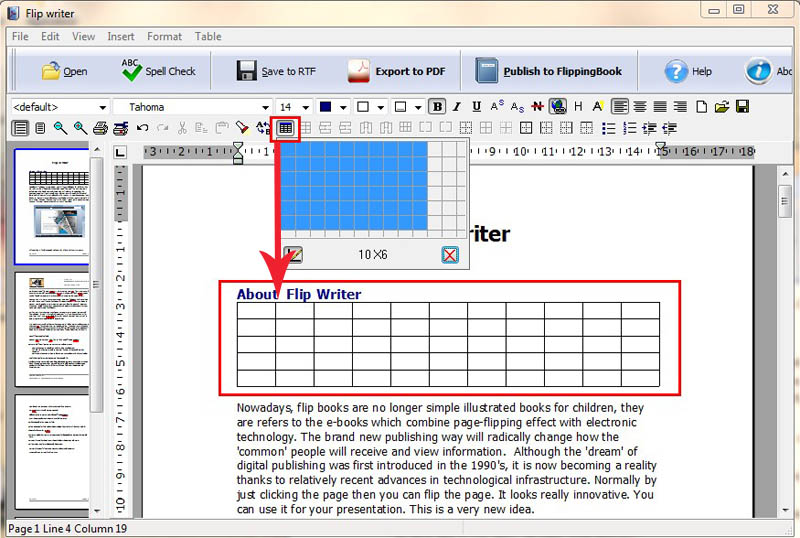This screenshot has height=538, width=800.
Task: Run Spell Check
Action: (159, 71)
